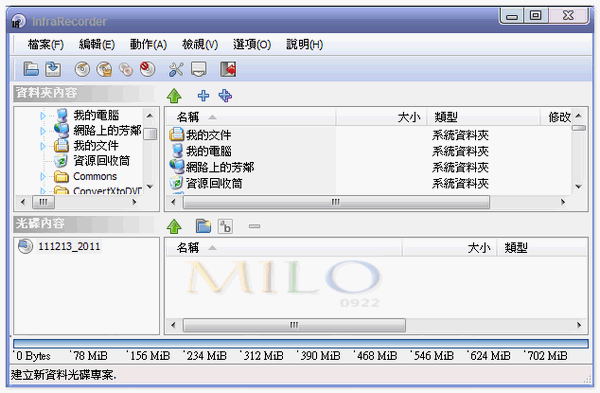Open the 選項(O) menu
Image resolution: width=600 pixels, height=393 pixels.
[252, 44]
